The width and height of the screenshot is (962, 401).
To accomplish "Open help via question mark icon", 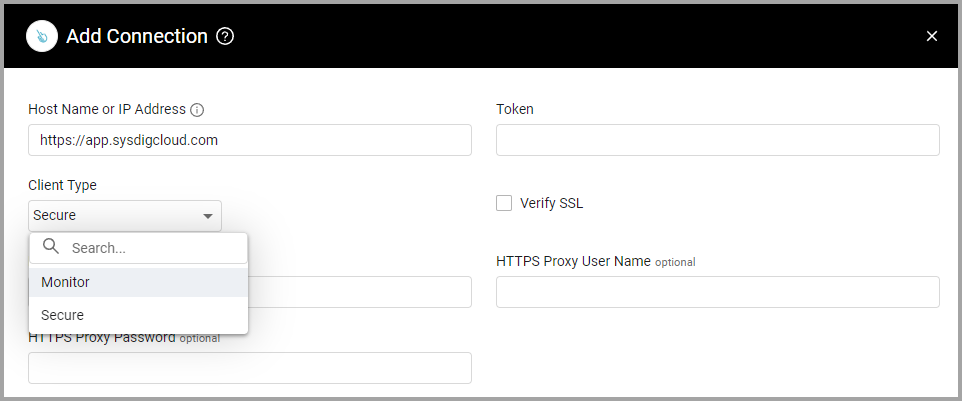I will click(225, 37).
